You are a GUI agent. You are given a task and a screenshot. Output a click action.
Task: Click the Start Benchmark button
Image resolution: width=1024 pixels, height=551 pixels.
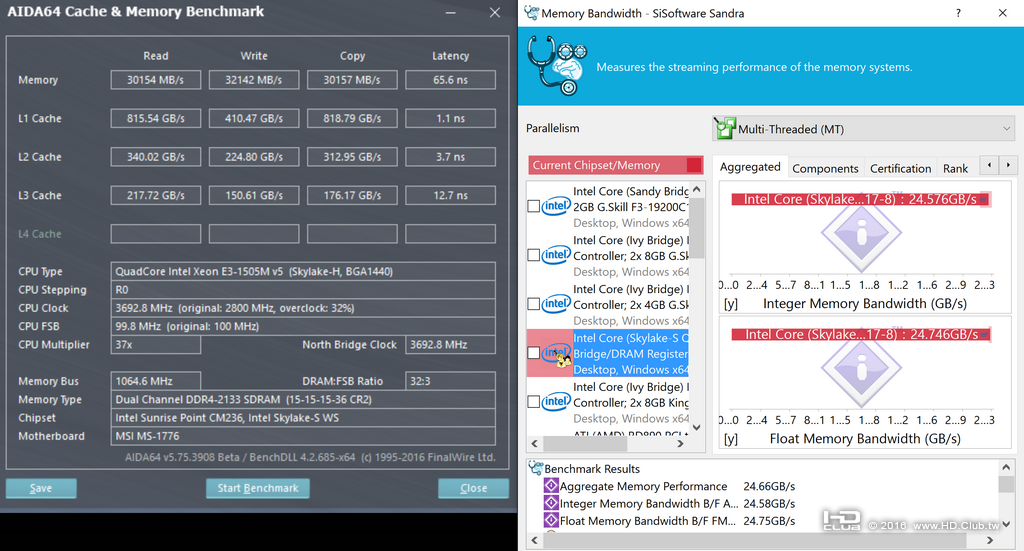pyautogui.click(x=258, y=488)
